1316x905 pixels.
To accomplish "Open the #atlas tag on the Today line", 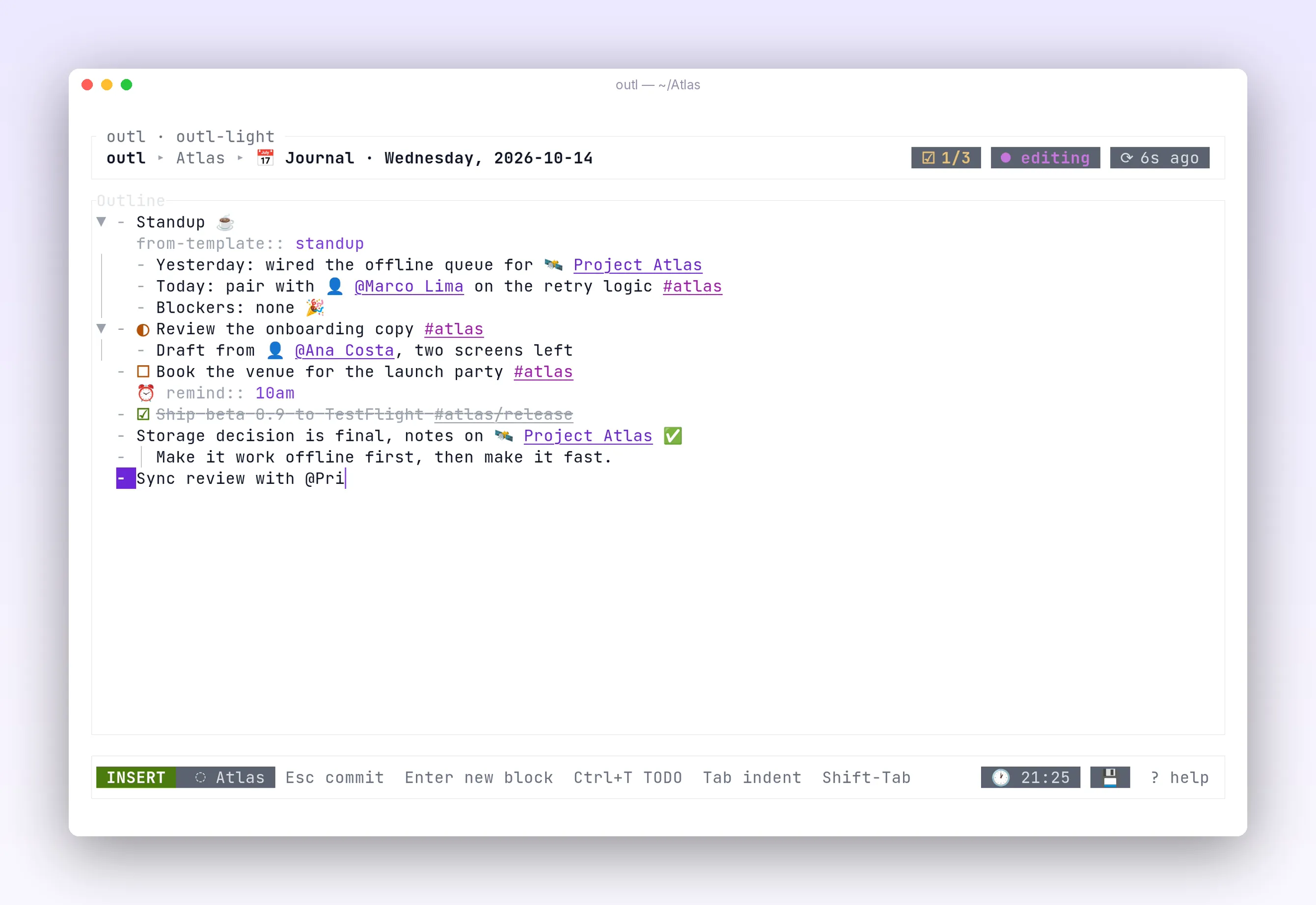I will [692, 287].
